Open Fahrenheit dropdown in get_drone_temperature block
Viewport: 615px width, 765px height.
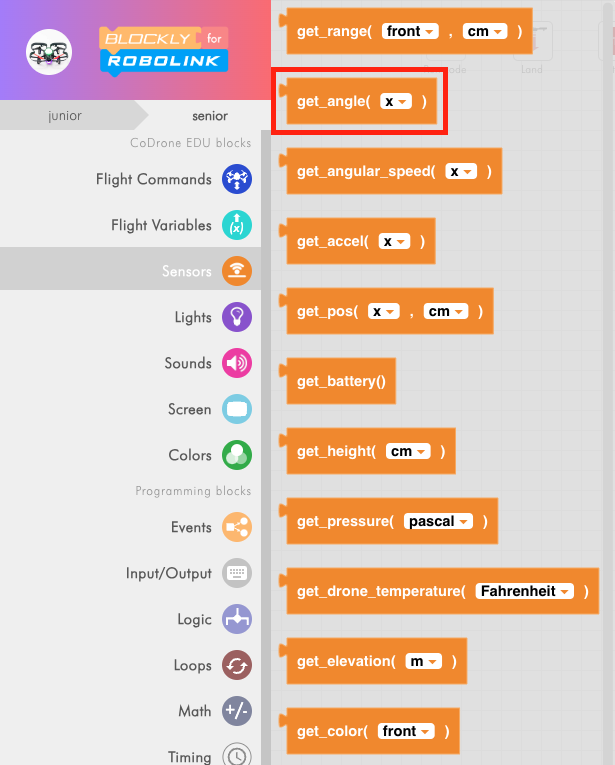coord(525,591)
